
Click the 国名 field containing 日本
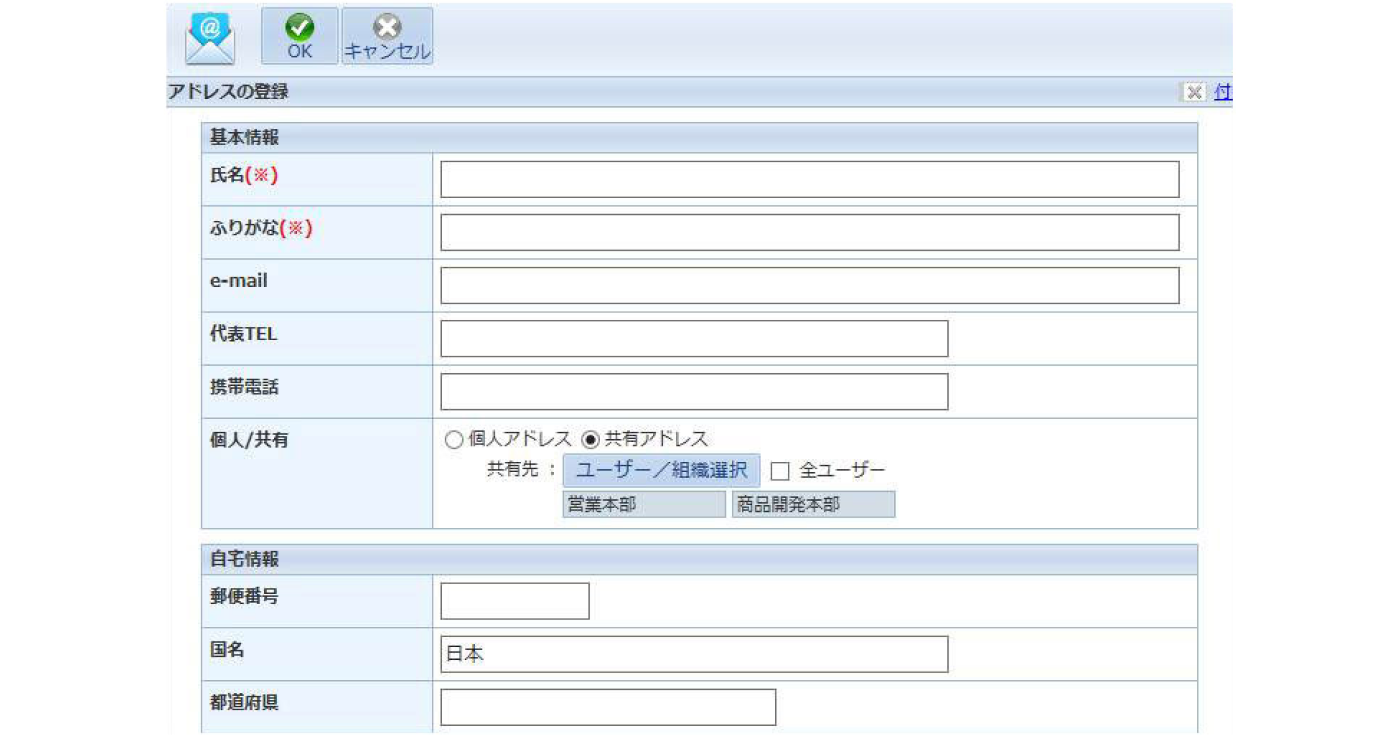click(694, 655)
